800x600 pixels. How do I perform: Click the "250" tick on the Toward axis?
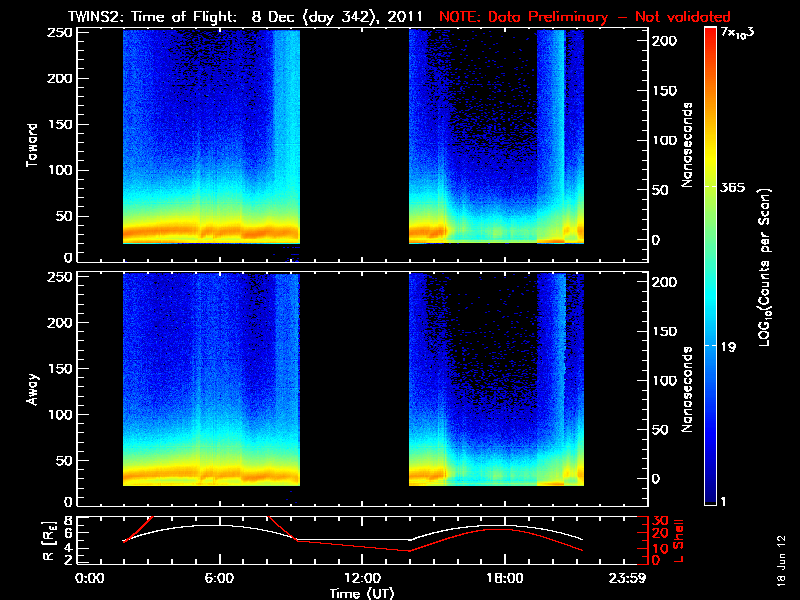coord(60,33)
